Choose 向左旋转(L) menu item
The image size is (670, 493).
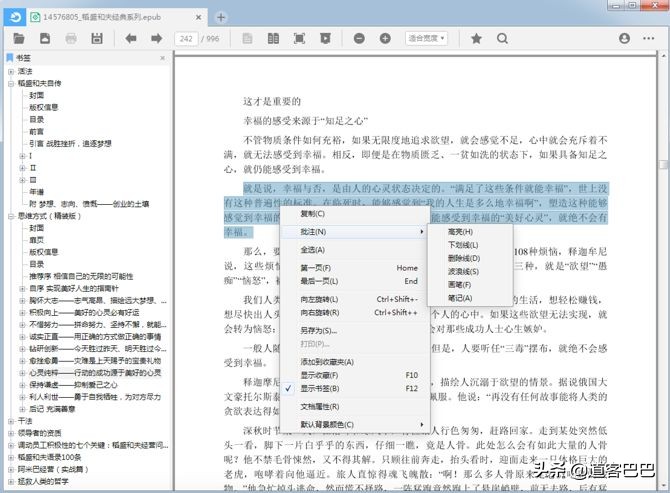click(354, 299)
